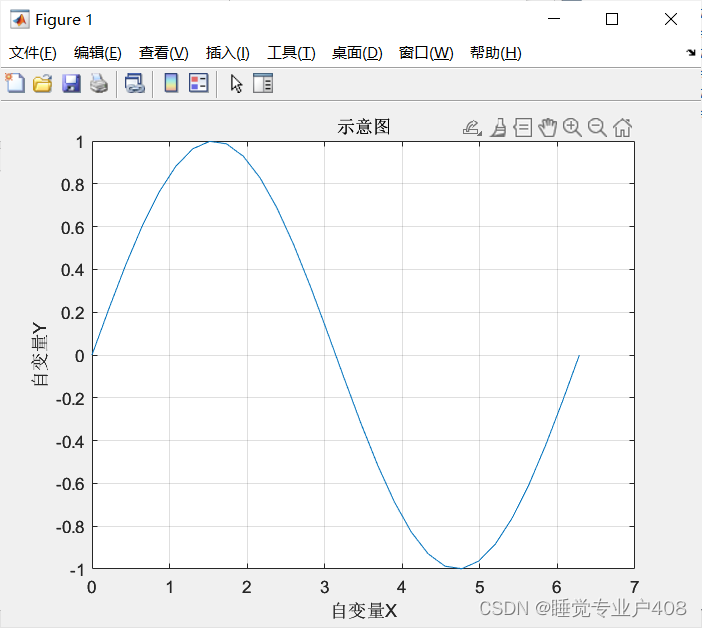Open a file via the folder icon
The image size is (702, 628).
[x=43, y=84]
